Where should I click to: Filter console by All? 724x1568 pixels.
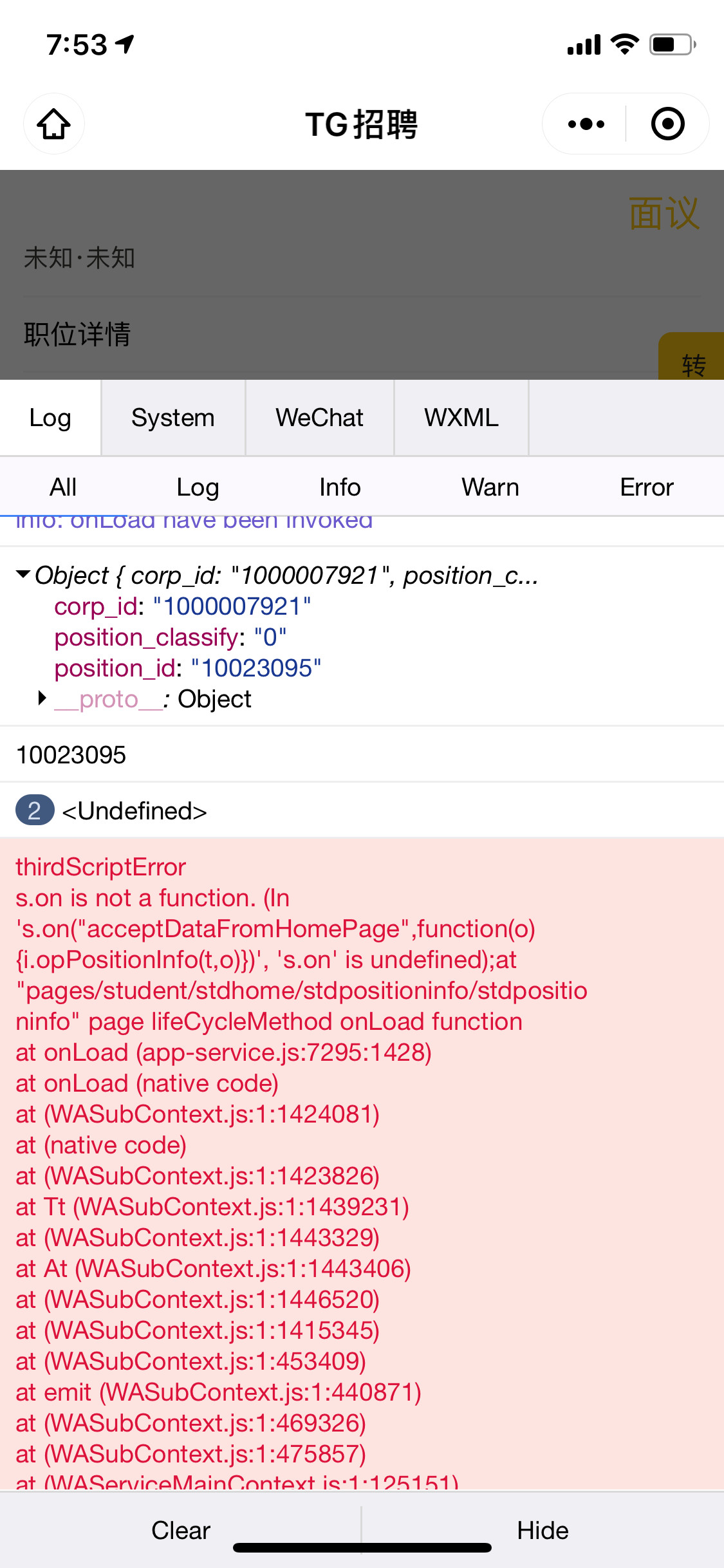pyautogui.click(x=63, y=487)
